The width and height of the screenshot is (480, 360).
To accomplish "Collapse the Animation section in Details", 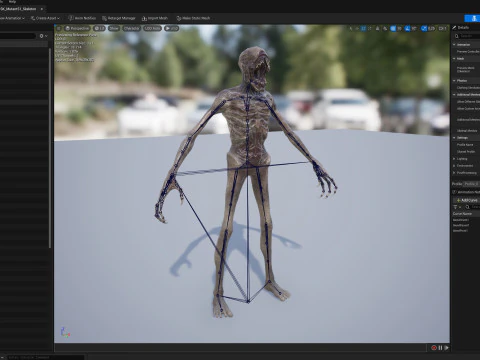I will click(x=454, y=44).
